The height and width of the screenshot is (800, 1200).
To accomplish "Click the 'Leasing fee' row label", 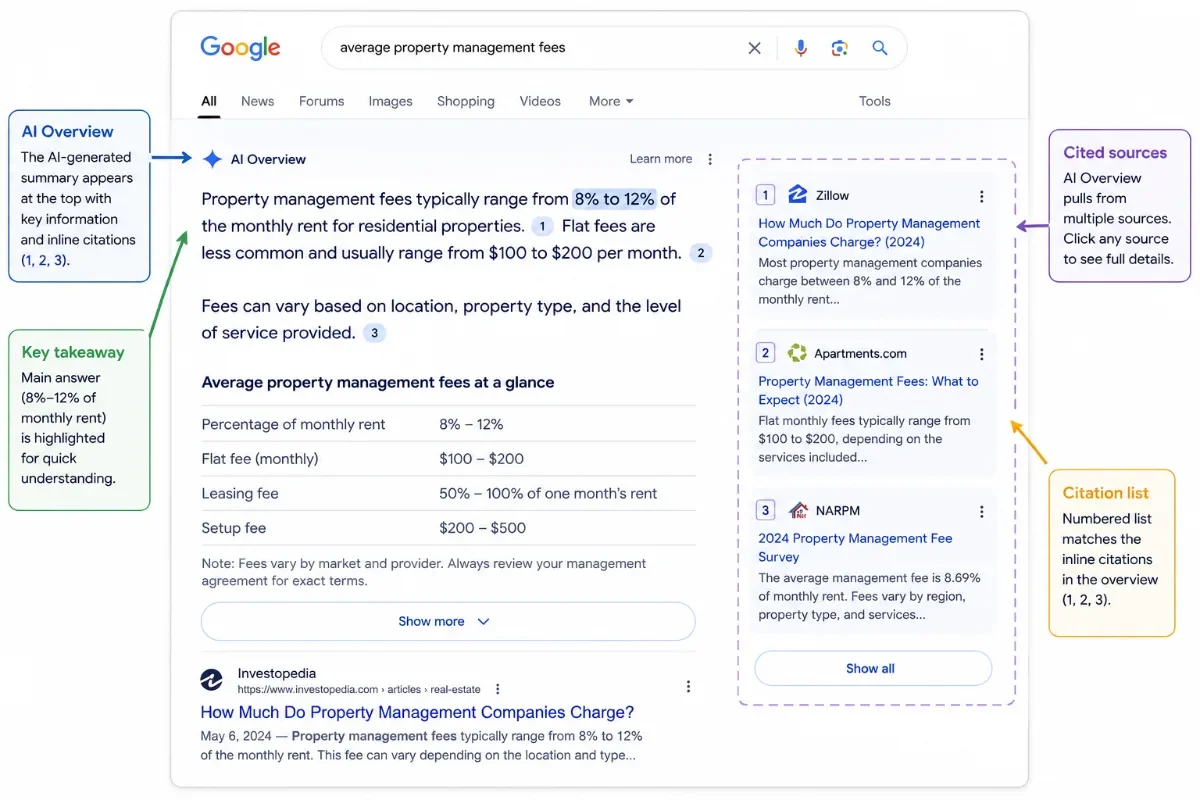I will 240,493.
